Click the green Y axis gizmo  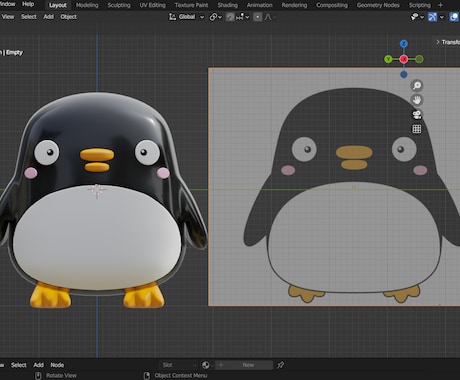click(388, 59)
